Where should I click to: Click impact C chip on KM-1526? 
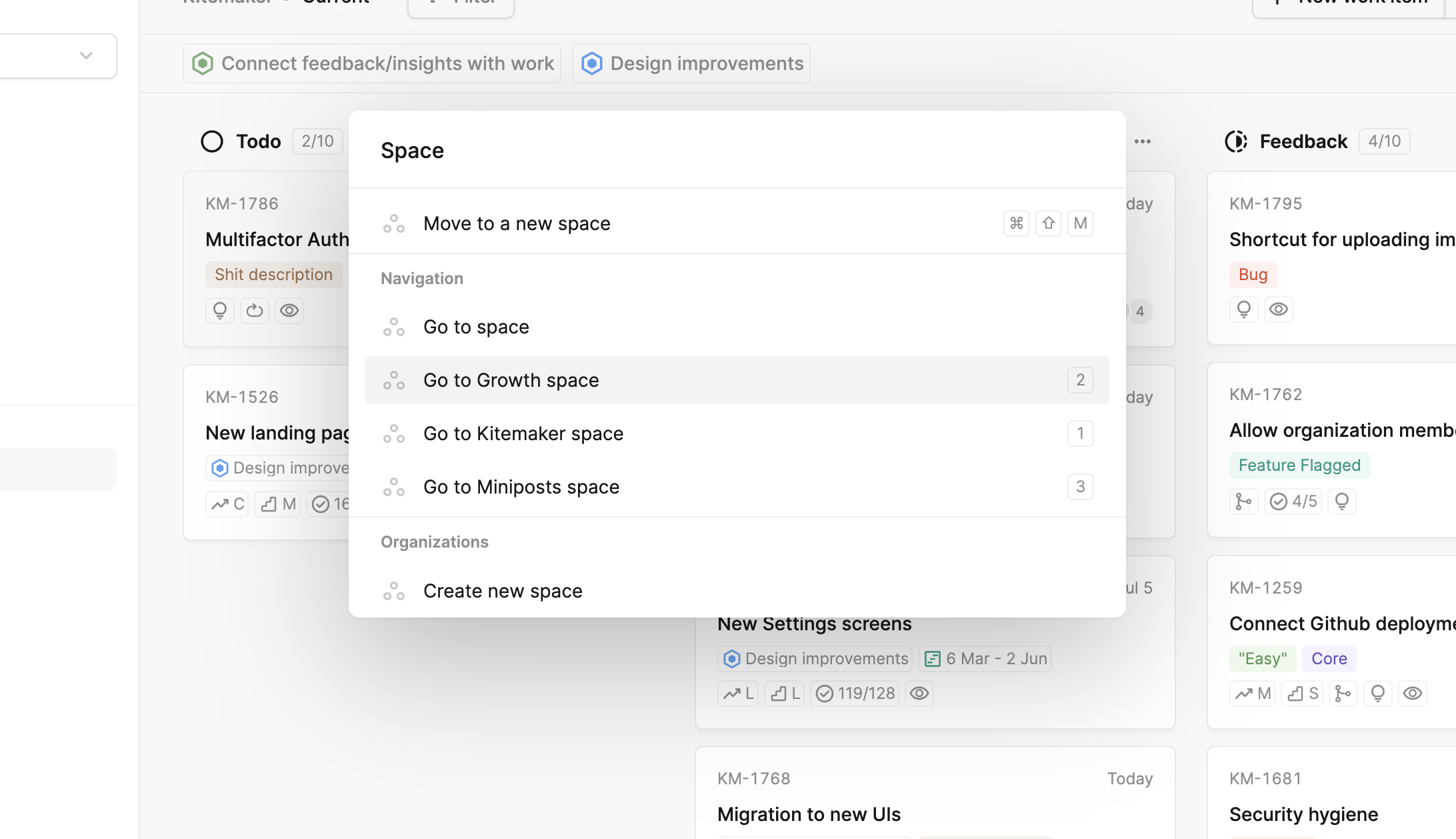point(227,504)
